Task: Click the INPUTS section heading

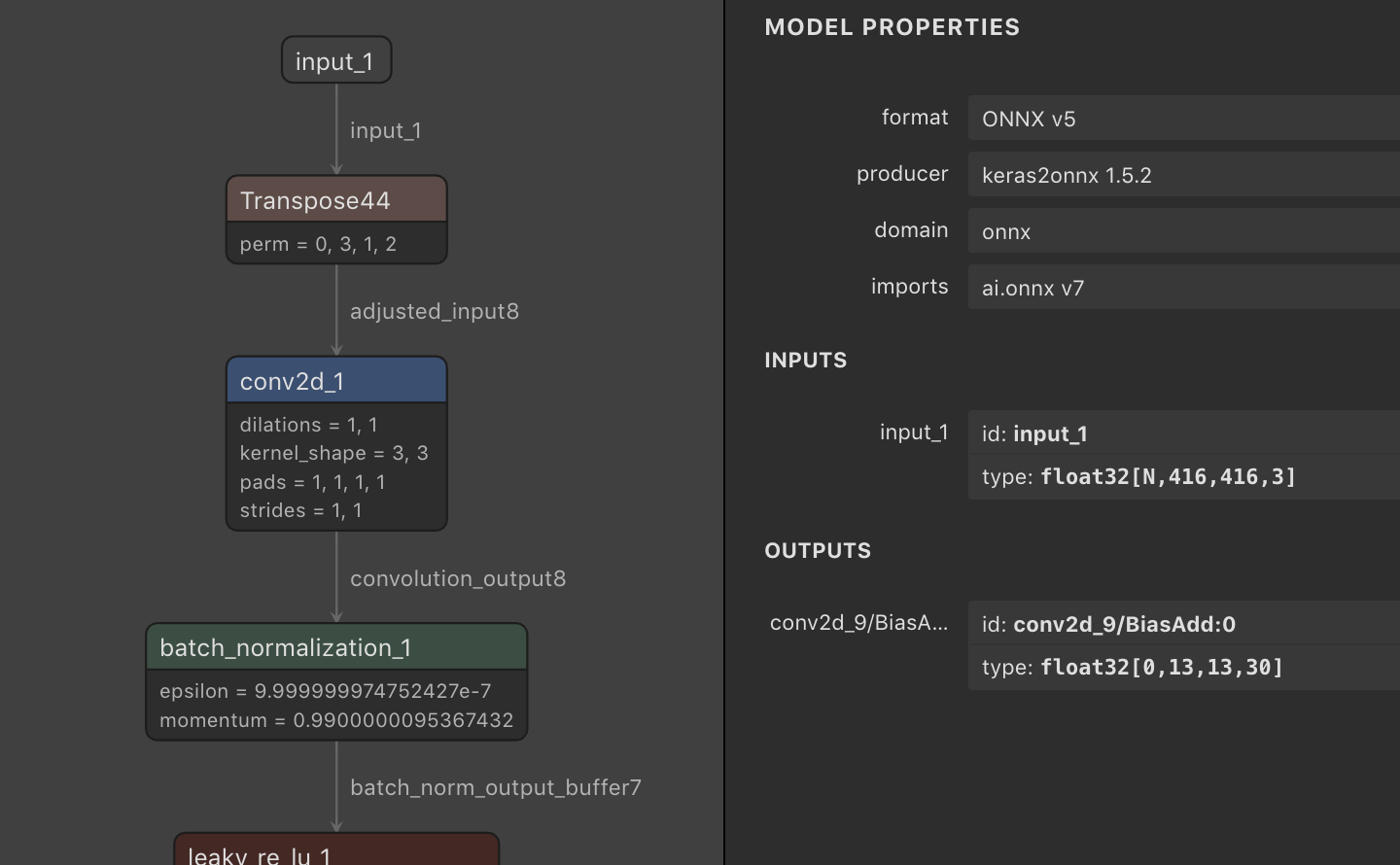Action: (806, 361)
